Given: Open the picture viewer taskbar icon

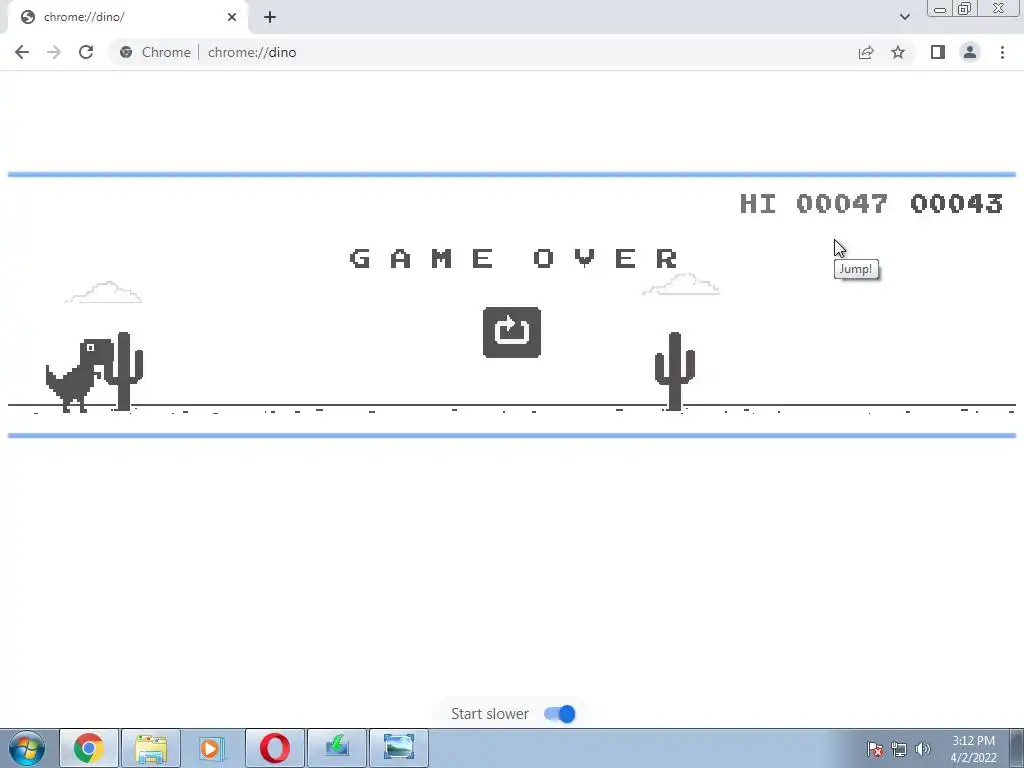Looking at the screenshot, I should [399, 748].
